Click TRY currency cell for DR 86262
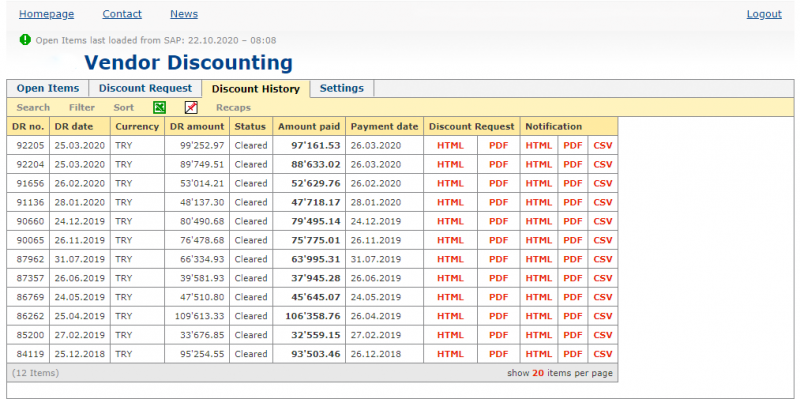Image resolution: width=800 pixels, height=399 pixels. pyautogui.click(x=137, y=316)
